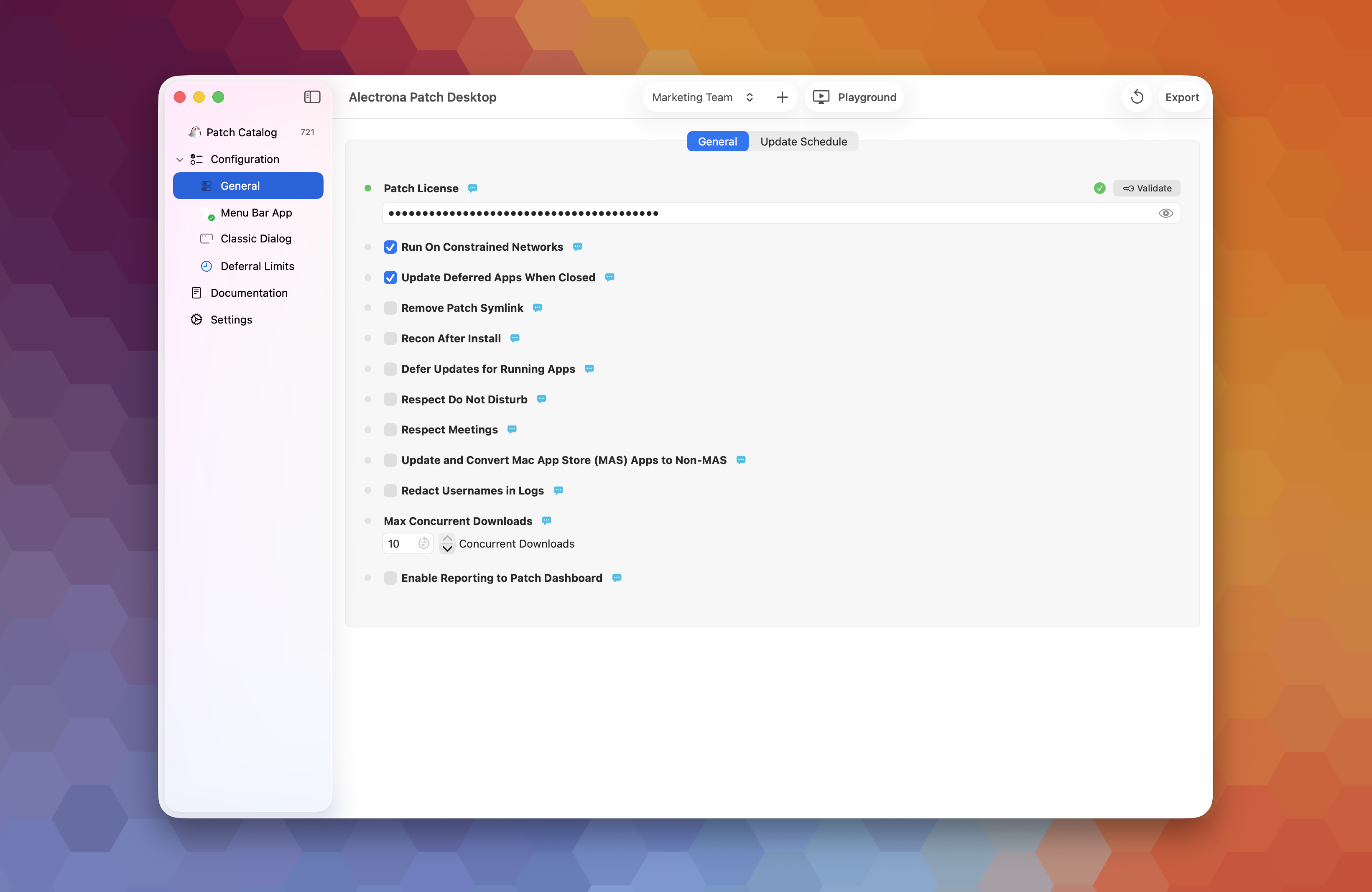
Task: Click the Validate license button
Action: pyautogui.click(x=1147, y=188)
